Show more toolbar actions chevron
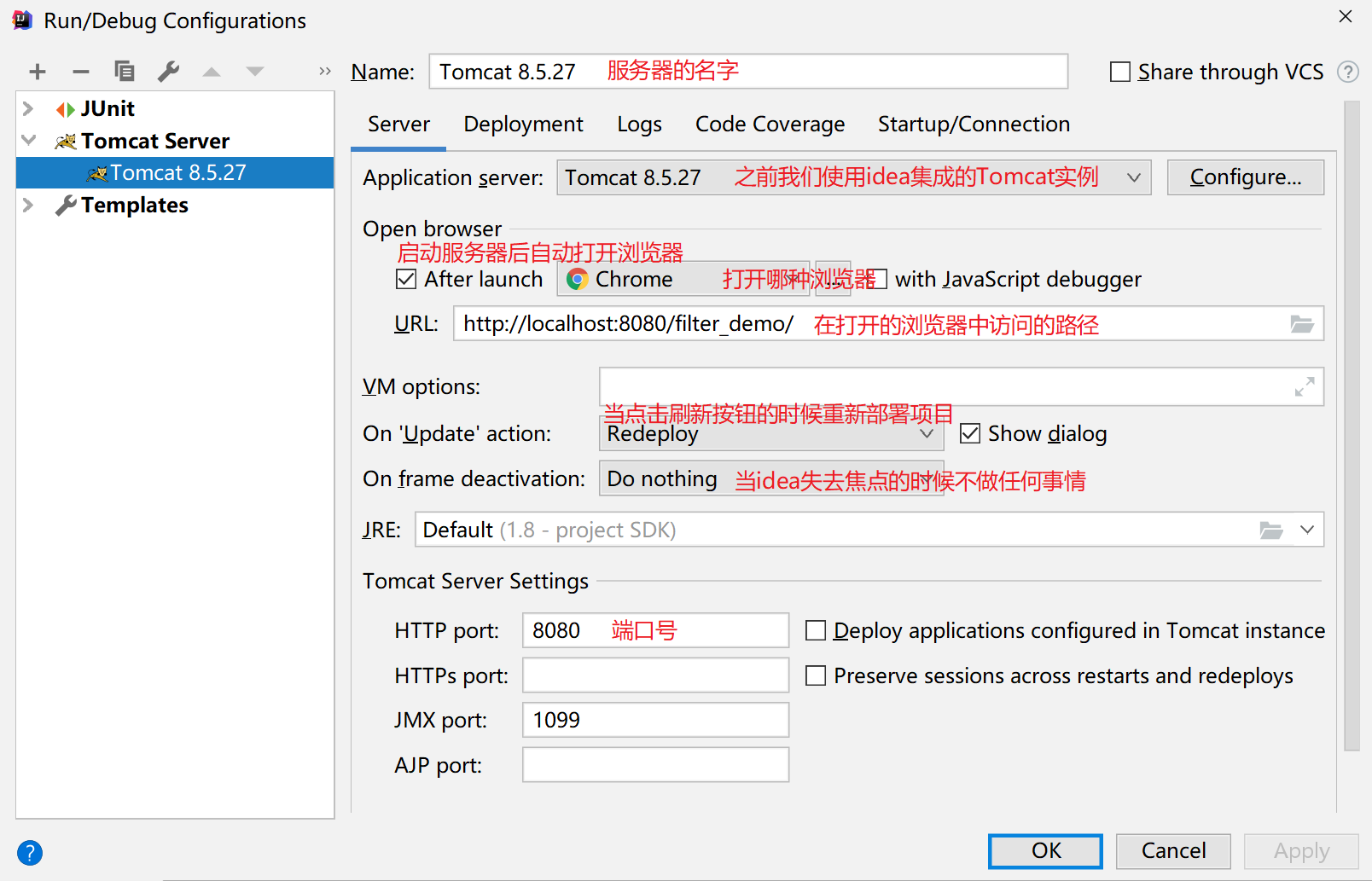 click(324, 72)
